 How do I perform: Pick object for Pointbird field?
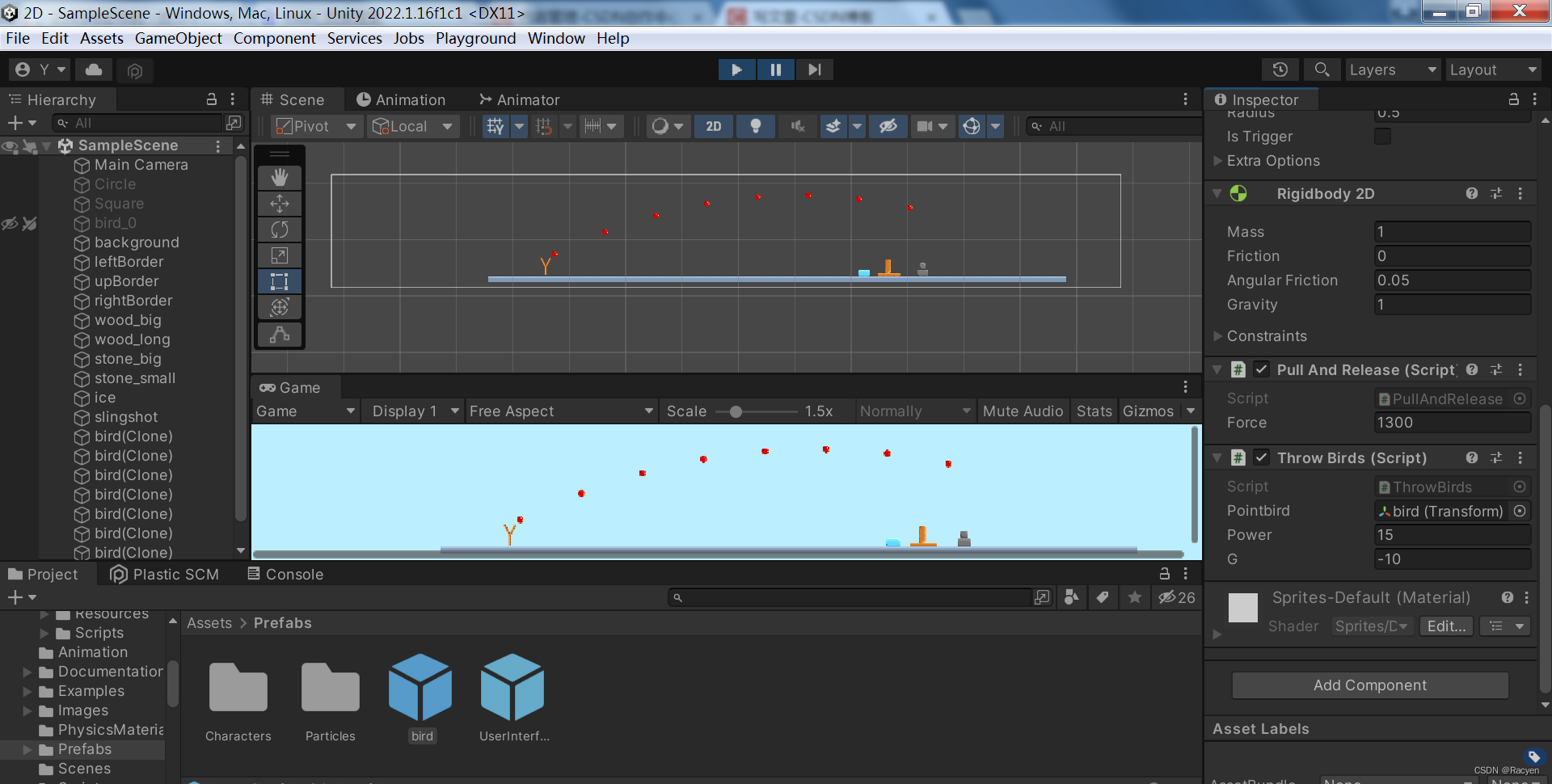click(x=1520, y=511)
